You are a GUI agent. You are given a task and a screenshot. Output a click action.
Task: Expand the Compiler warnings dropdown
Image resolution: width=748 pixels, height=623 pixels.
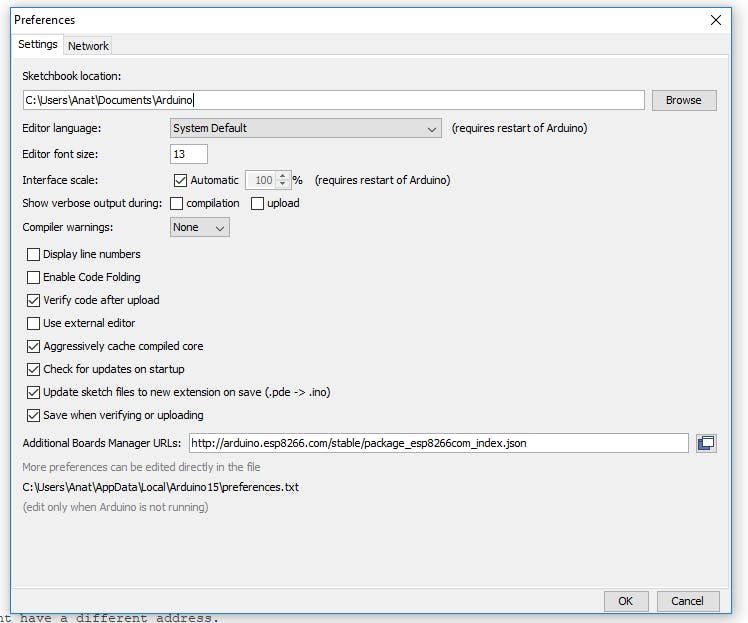coord(199,228)
